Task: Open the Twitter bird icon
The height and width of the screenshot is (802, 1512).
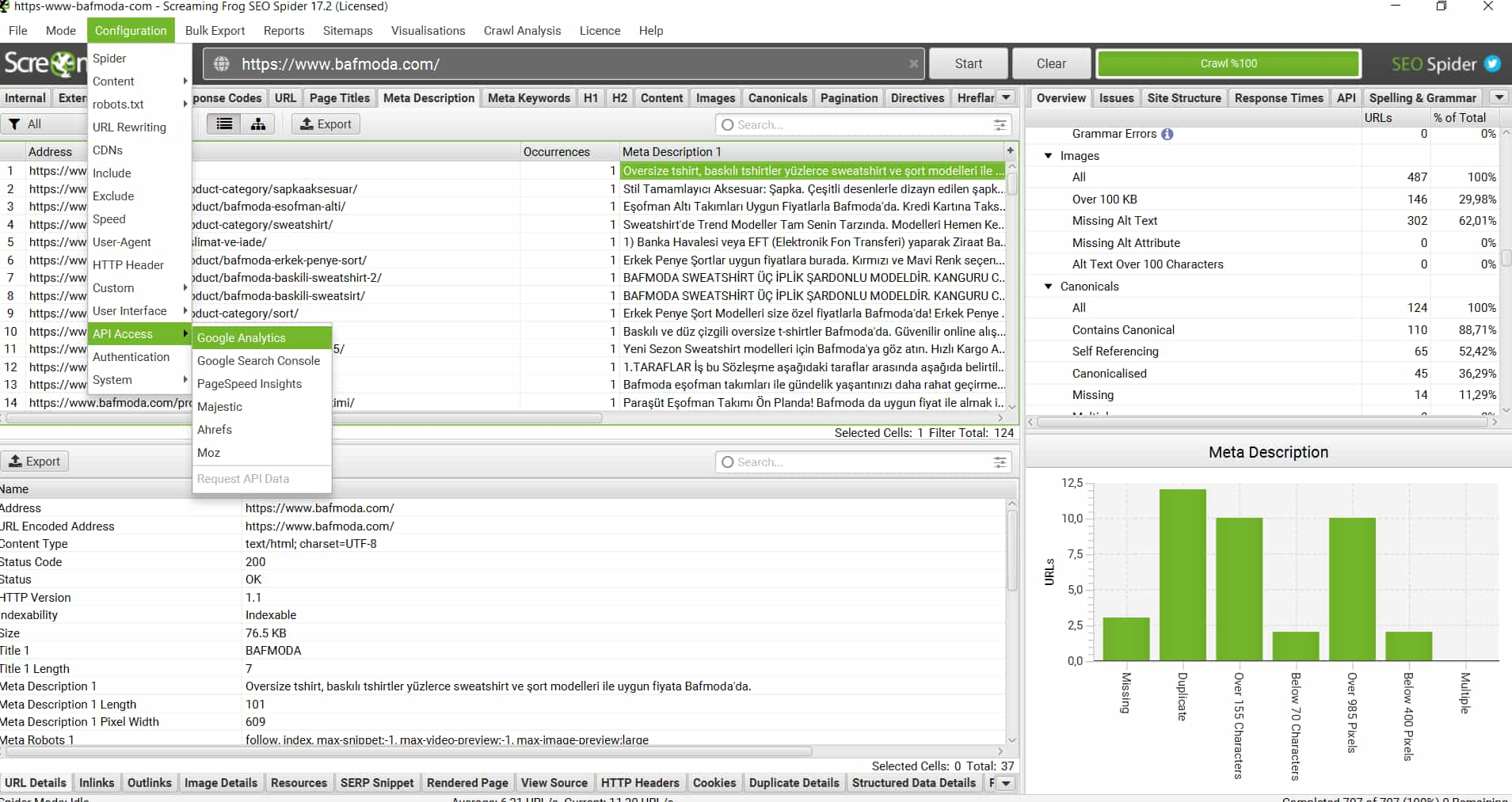Action: (x=1492, y=64)
